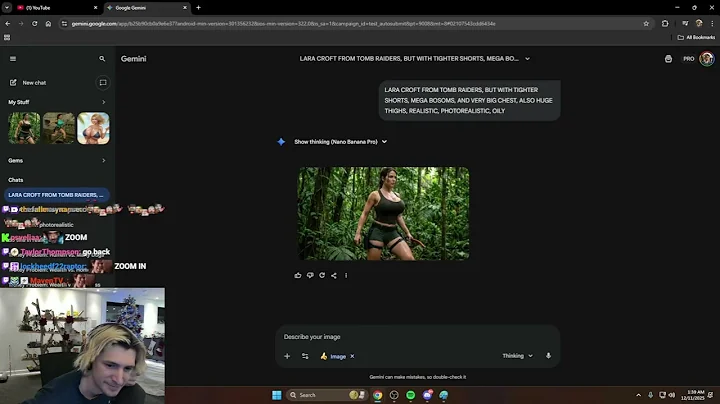Activate the microphone input
This screenshot has width=720, height=404.
click(x=548, y=356)
